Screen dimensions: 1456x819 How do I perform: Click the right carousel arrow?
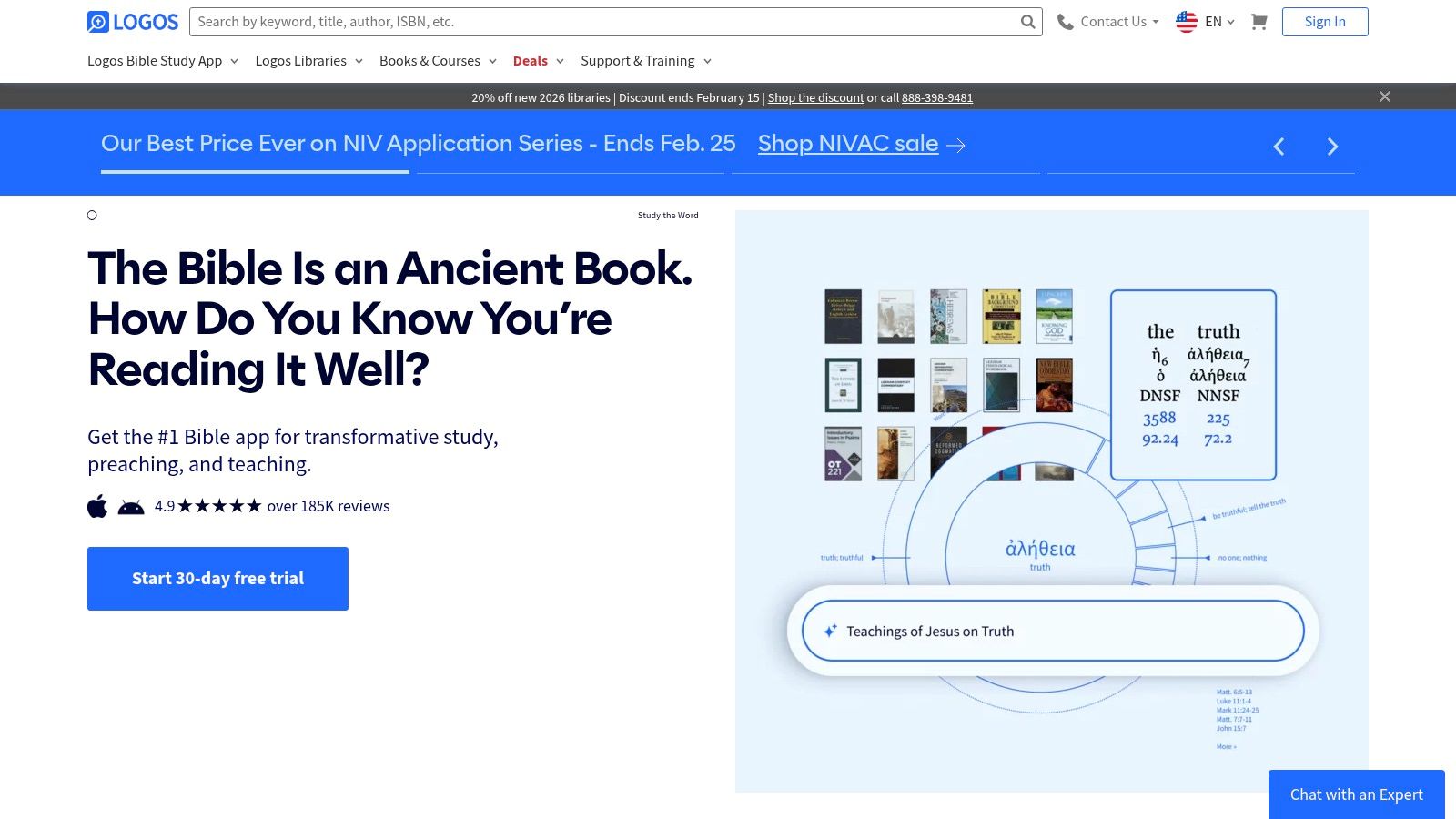click(x=1332, y=146)
